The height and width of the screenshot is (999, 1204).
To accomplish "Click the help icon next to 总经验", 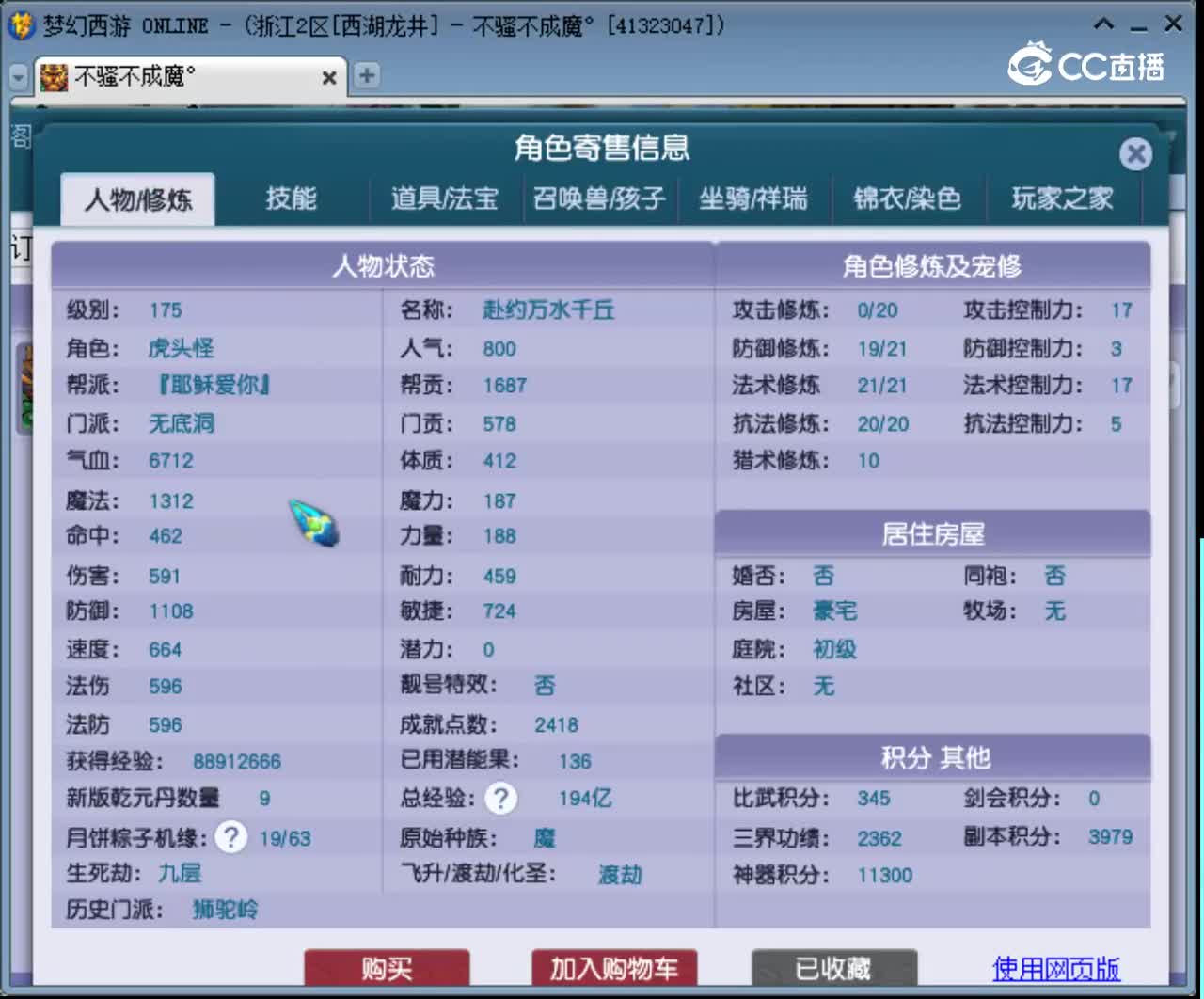I will (501, 799).
